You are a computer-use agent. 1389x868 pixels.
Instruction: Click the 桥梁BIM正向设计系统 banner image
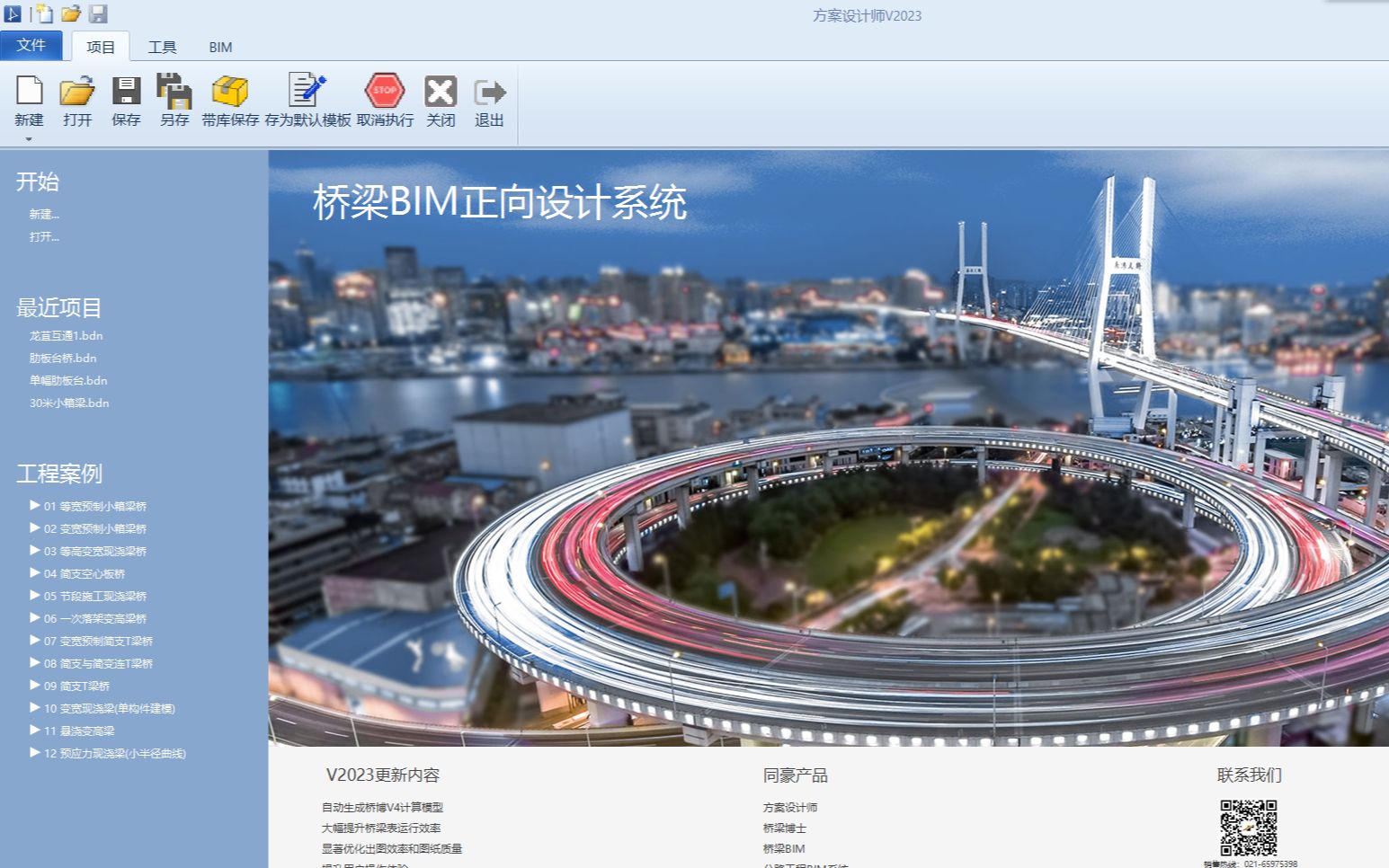pos(828,447)
